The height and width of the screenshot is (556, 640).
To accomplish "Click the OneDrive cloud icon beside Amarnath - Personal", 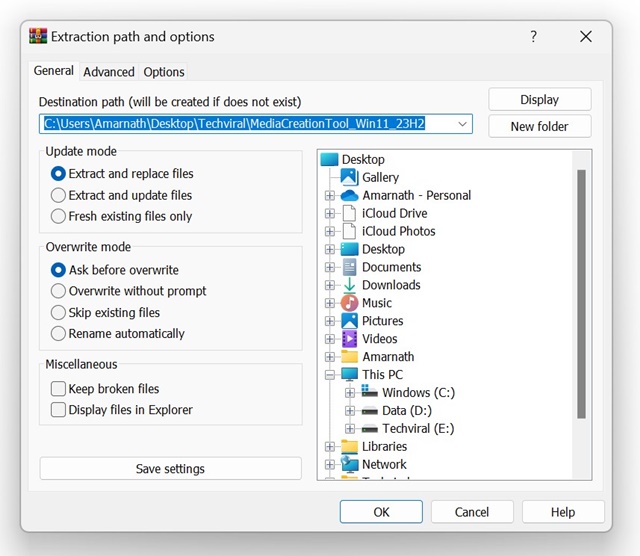I will tap(349, 195).
